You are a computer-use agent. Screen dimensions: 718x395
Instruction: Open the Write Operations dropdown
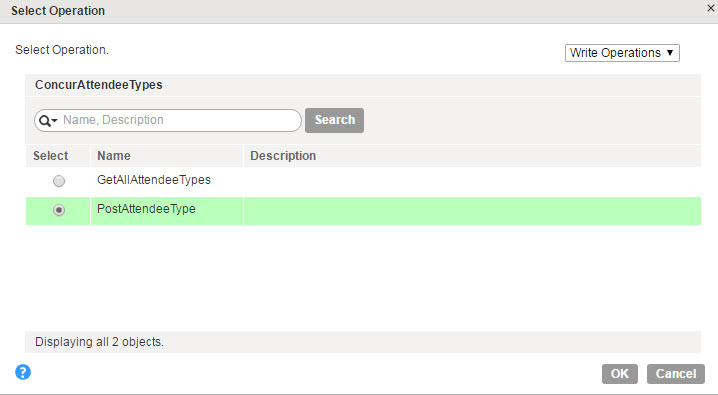click(622, 53)
